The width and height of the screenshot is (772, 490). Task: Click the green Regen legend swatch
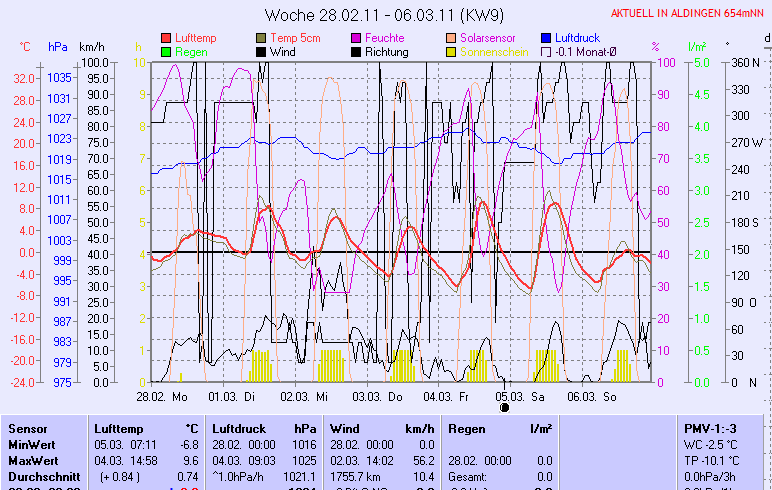tap(166, 52)
